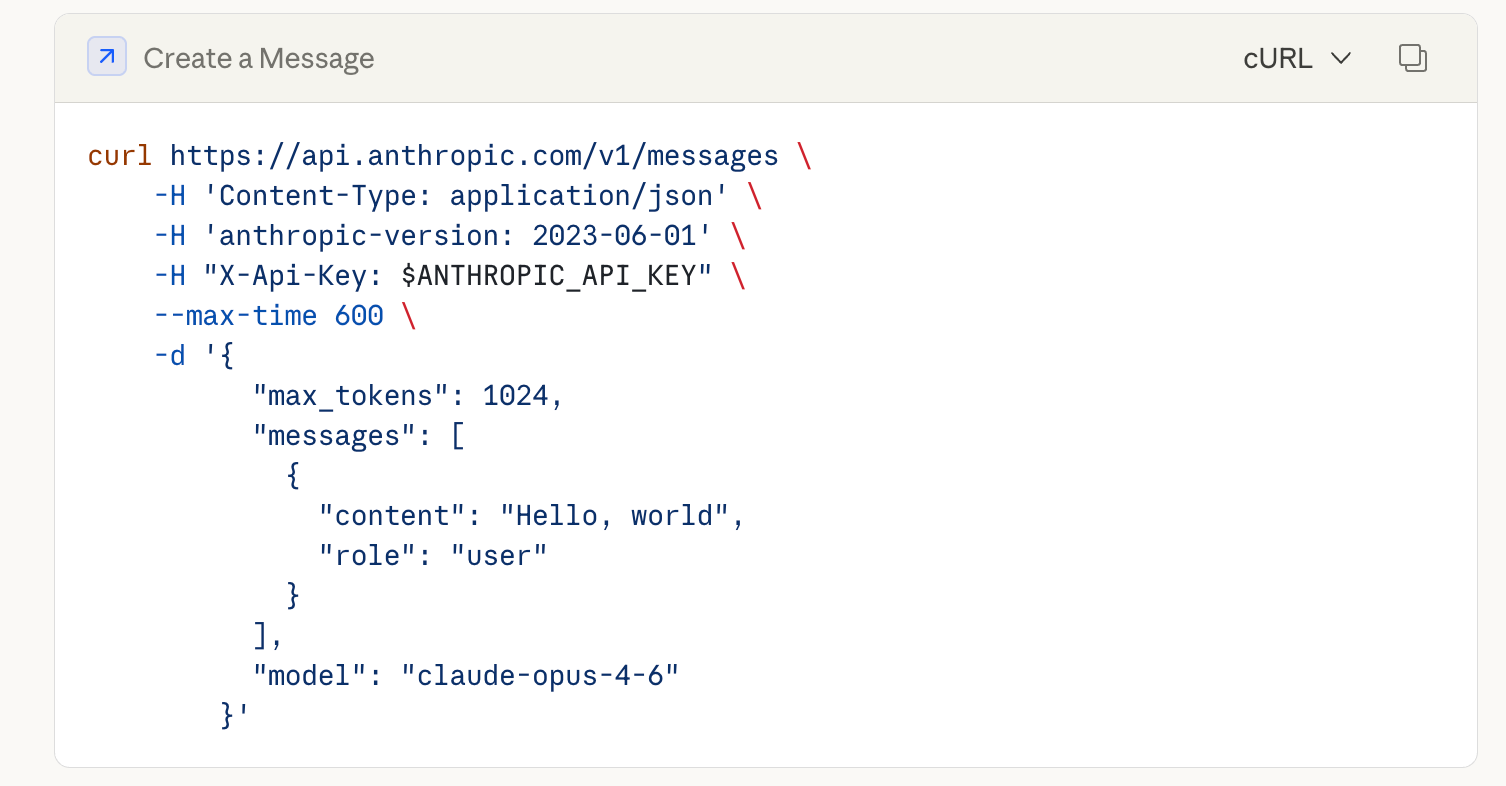Screen dimensions: 1506x786
Task: Click the arrow icon beside Create a Message
Action: click(x=107, y=57)
